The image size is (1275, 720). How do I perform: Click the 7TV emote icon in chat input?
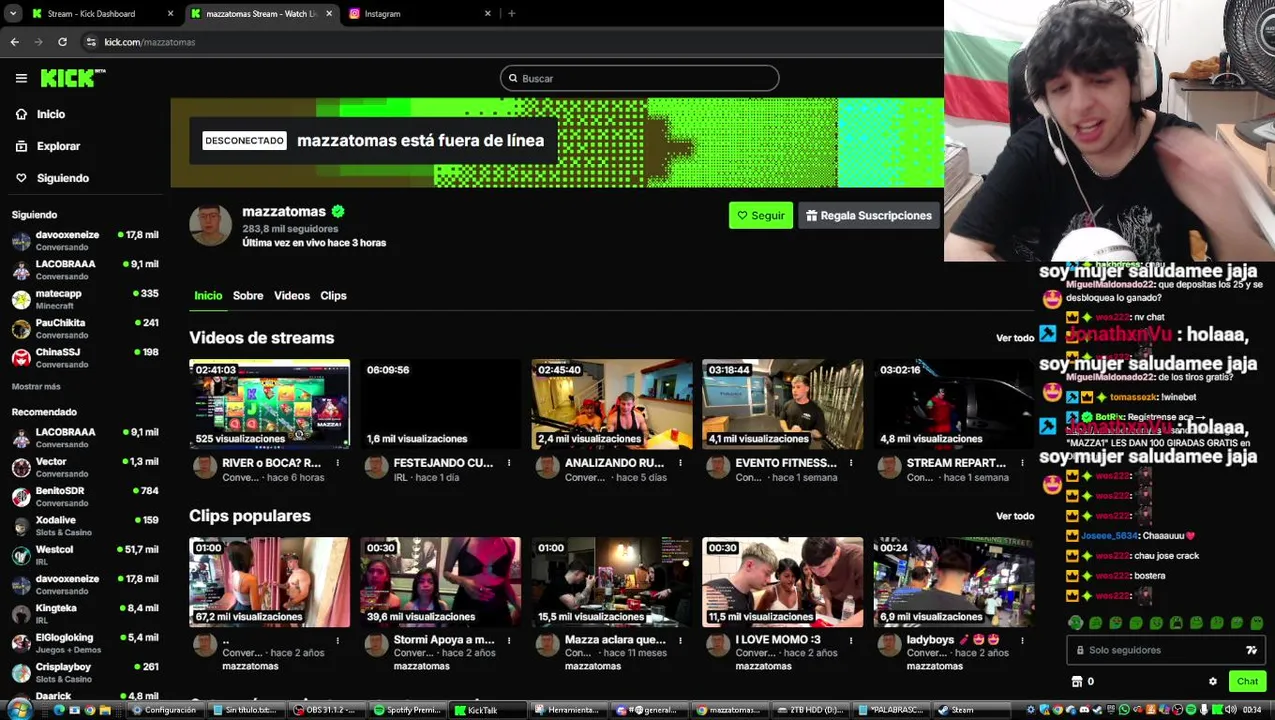1251,650
